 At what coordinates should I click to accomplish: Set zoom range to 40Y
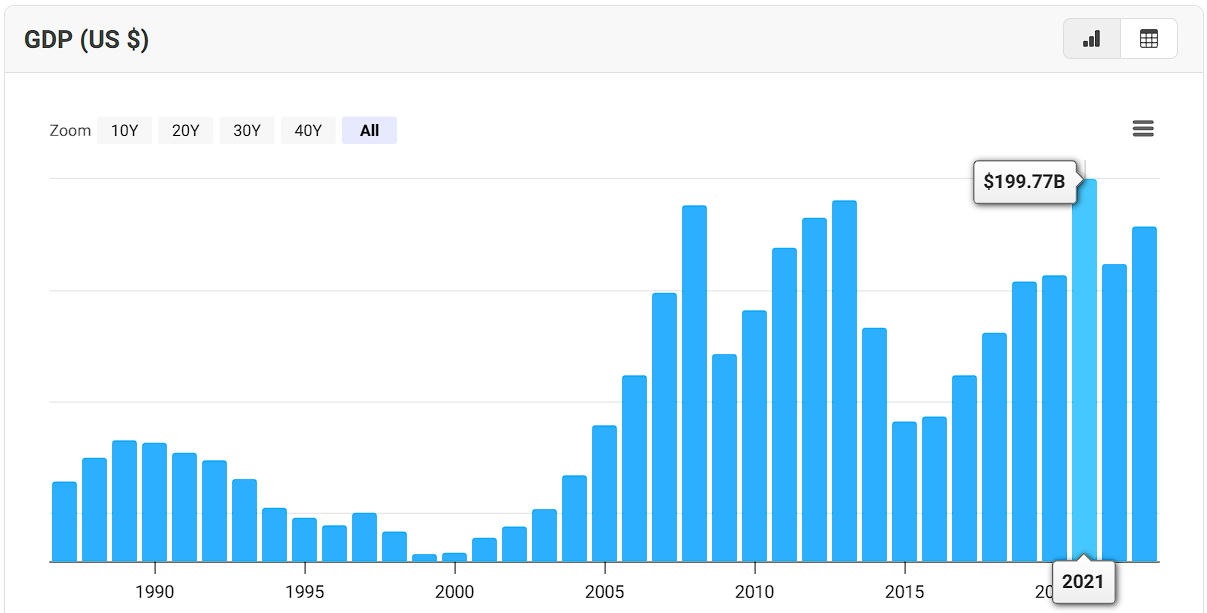click(308, 130)
